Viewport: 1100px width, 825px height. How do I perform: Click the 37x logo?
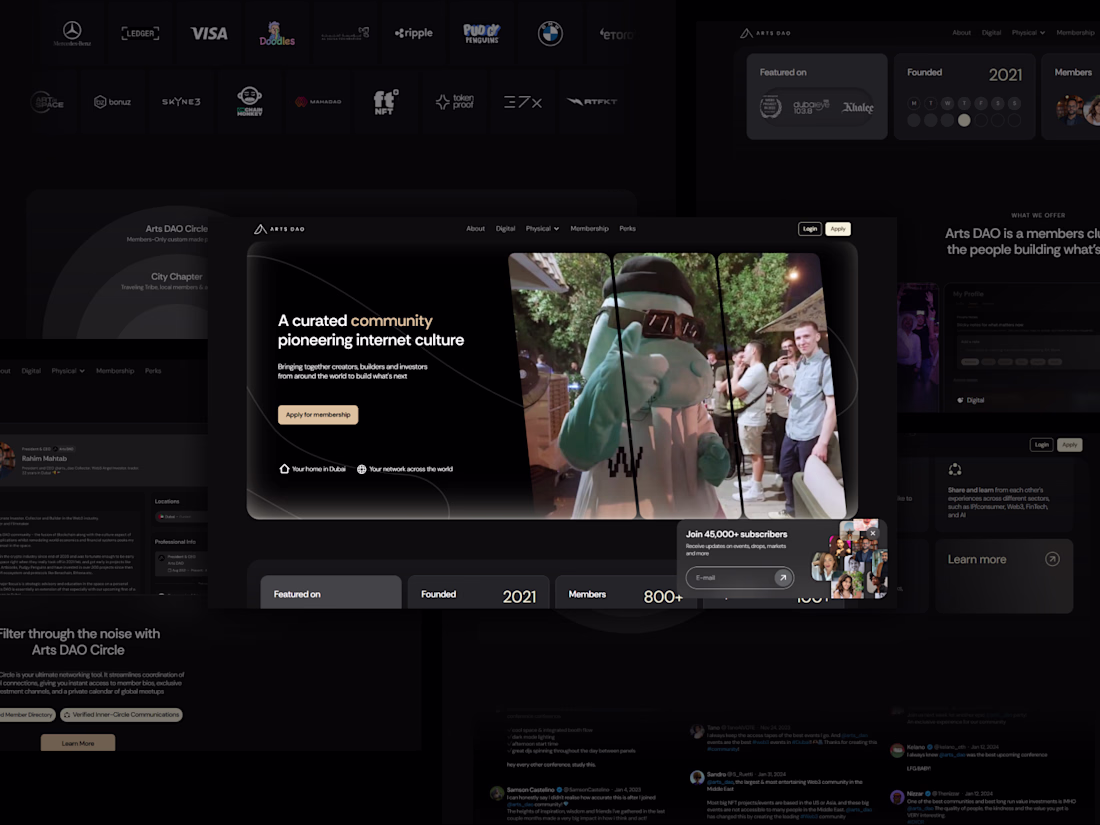pyautogui.click(x=523, y=102)
